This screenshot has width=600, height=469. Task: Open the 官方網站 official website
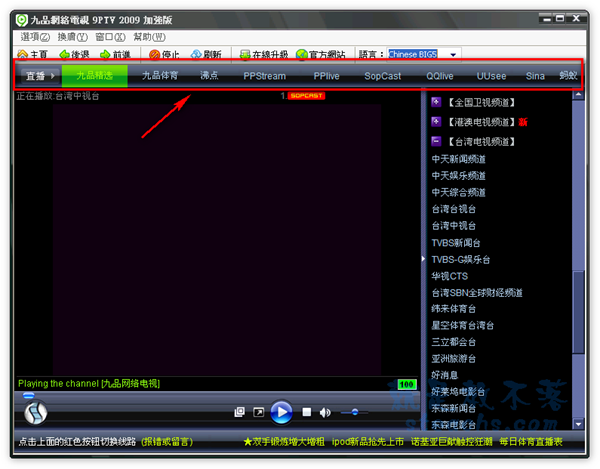pyautogui.click(x=321, y=54)
